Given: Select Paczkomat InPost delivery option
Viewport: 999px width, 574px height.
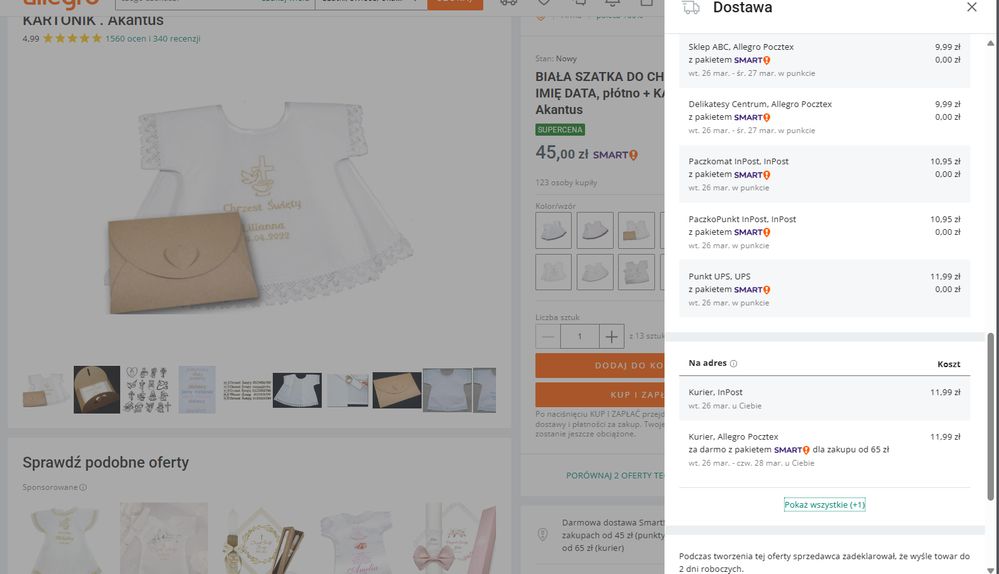Looking at the screenshot, I should point(824,174).
